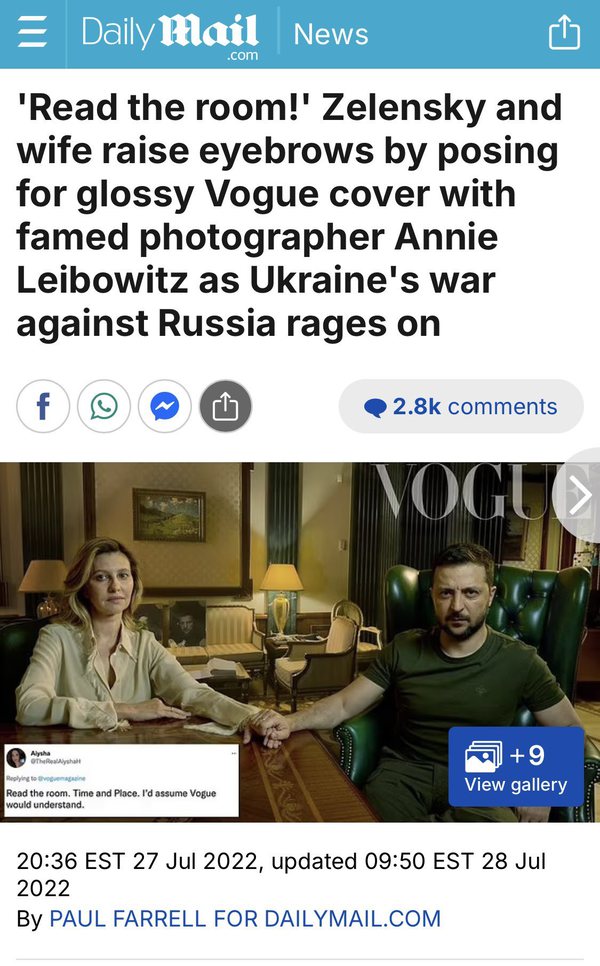
Task: Tap the Vogue cover main image
Action: [x=300, y=642]
